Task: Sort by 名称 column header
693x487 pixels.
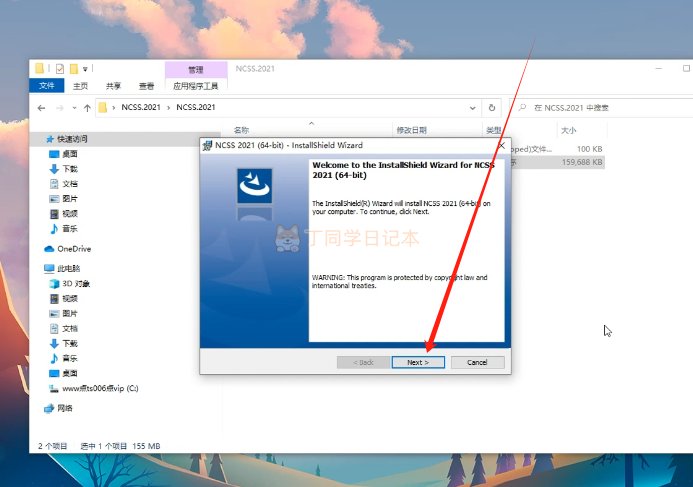Action: (241, 130)
